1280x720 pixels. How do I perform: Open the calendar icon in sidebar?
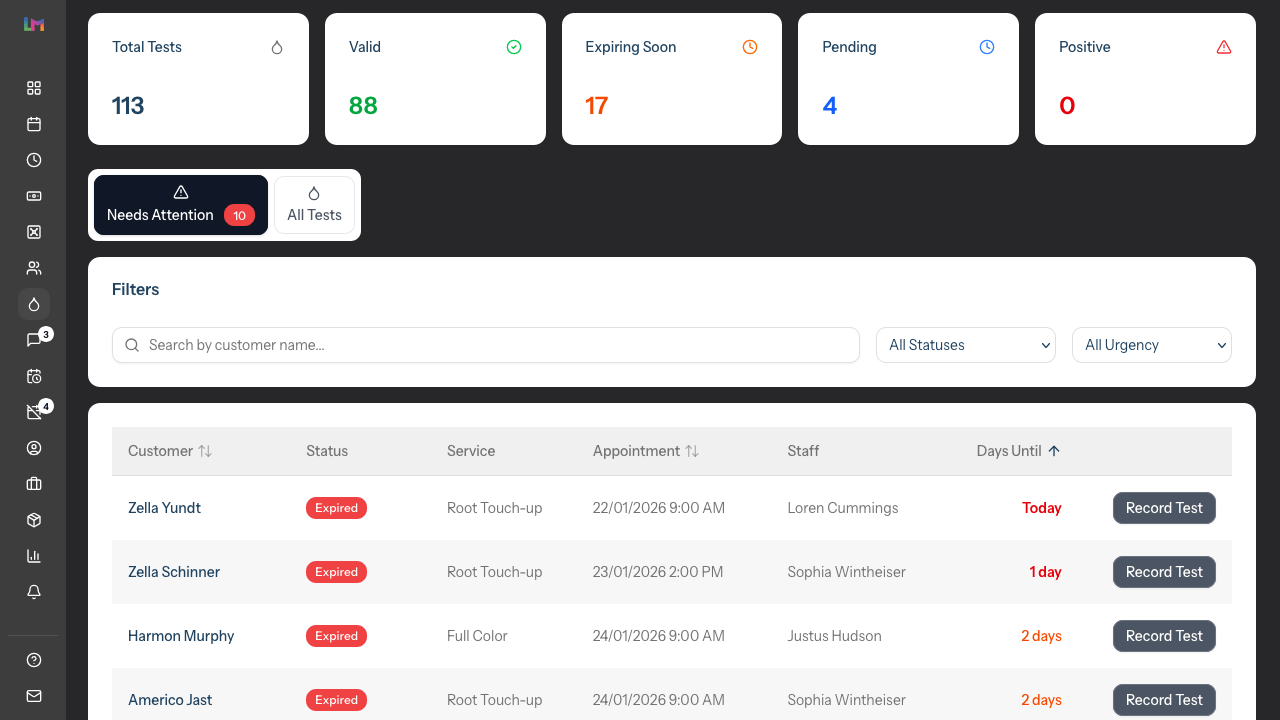[34, 124]
